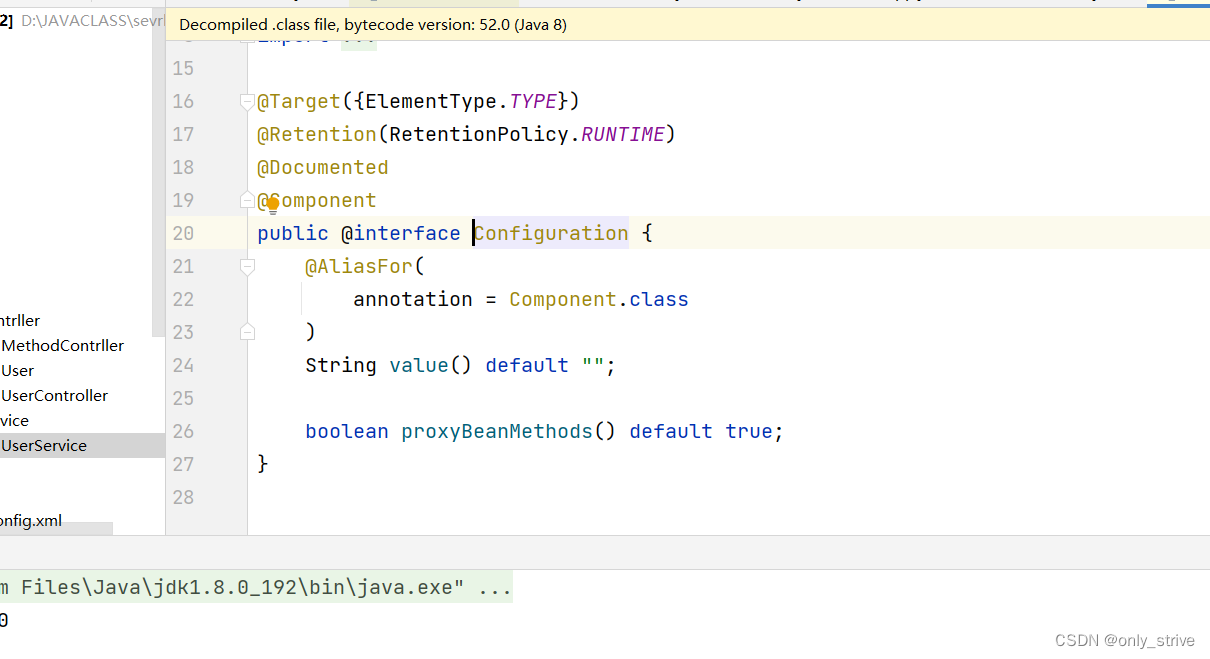
Task: Click the java.exe command line in console
Action: [256, 587]
